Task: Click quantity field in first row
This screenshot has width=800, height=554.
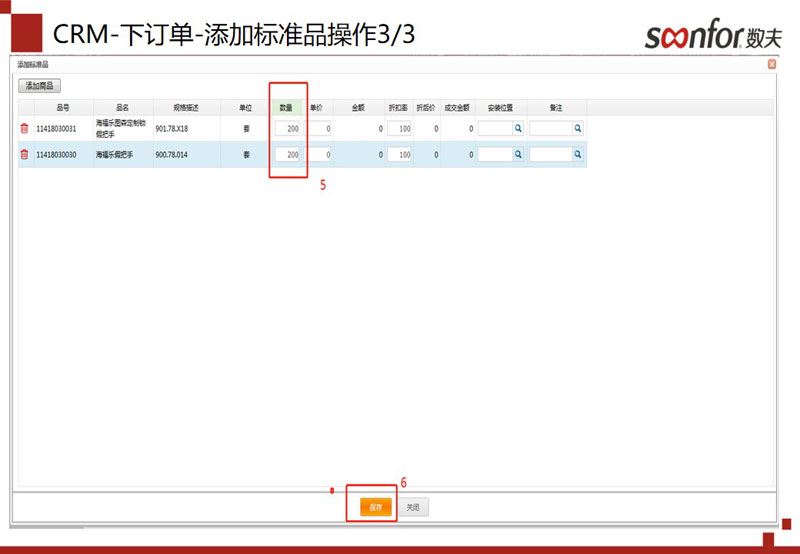Action: 287,128
